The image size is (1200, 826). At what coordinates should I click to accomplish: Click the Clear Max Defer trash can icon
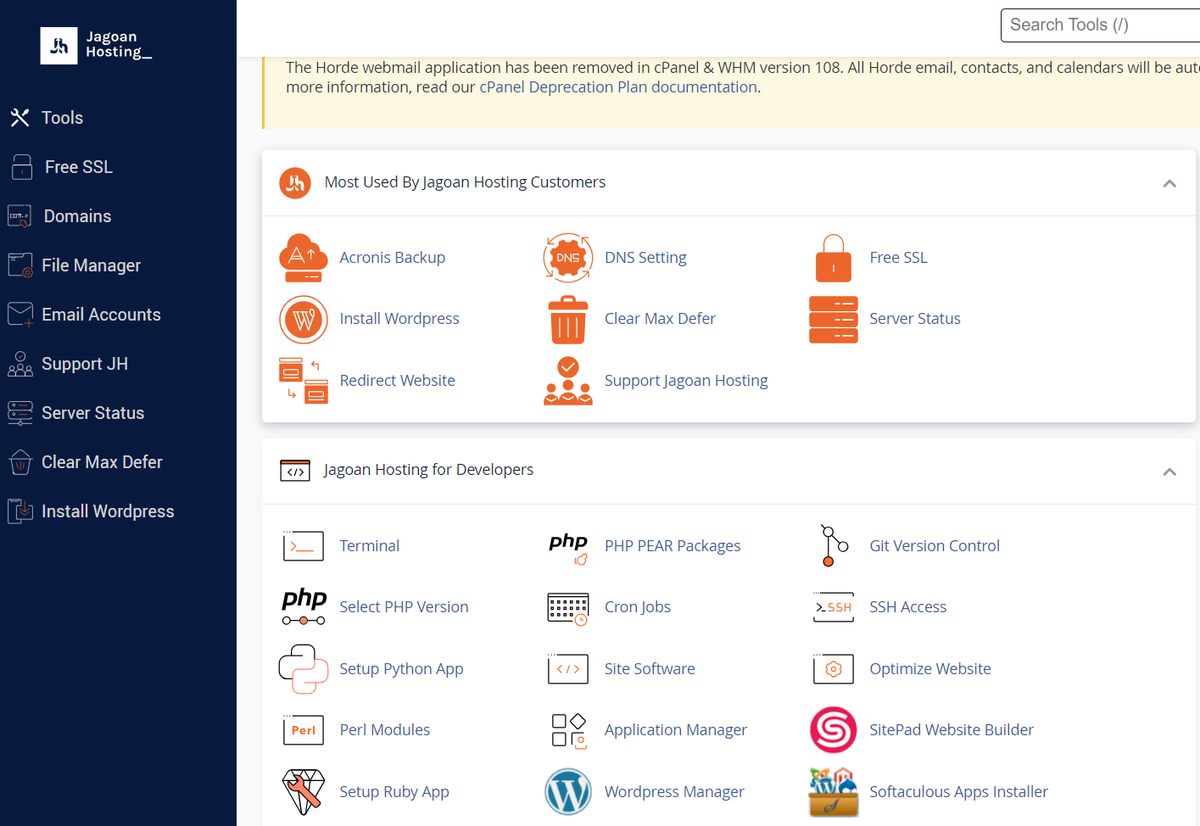(x=568, y=319)
